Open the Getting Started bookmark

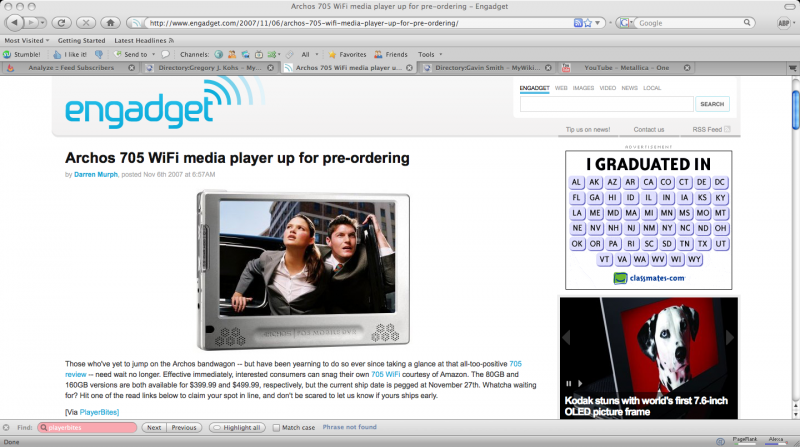(81, 40)
